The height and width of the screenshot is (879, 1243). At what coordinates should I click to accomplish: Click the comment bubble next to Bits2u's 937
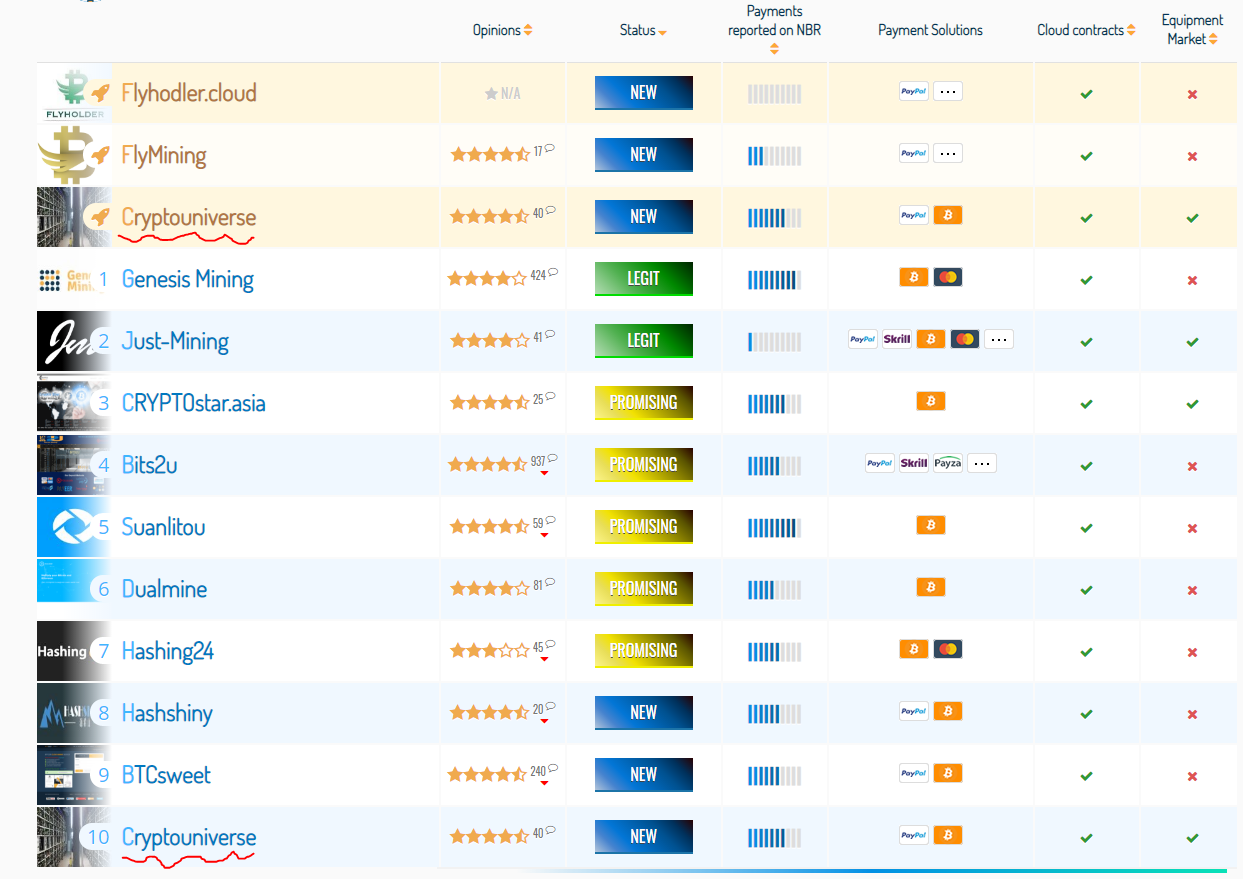tap(553, 459)
